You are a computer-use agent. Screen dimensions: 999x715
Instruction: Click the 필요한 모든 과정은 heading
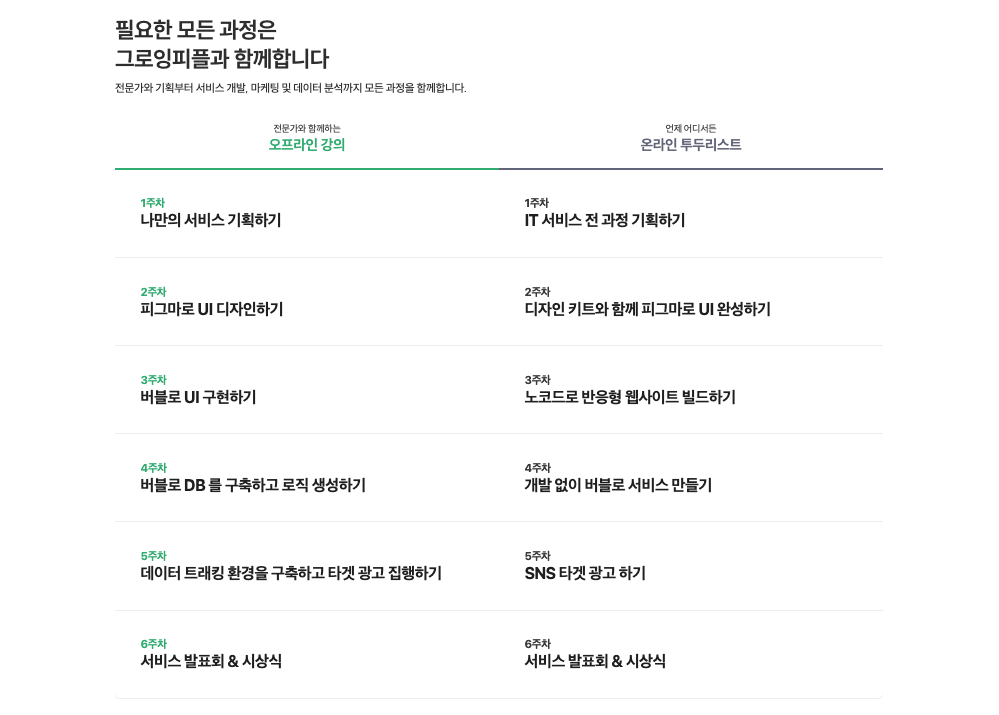coord(196,29)
